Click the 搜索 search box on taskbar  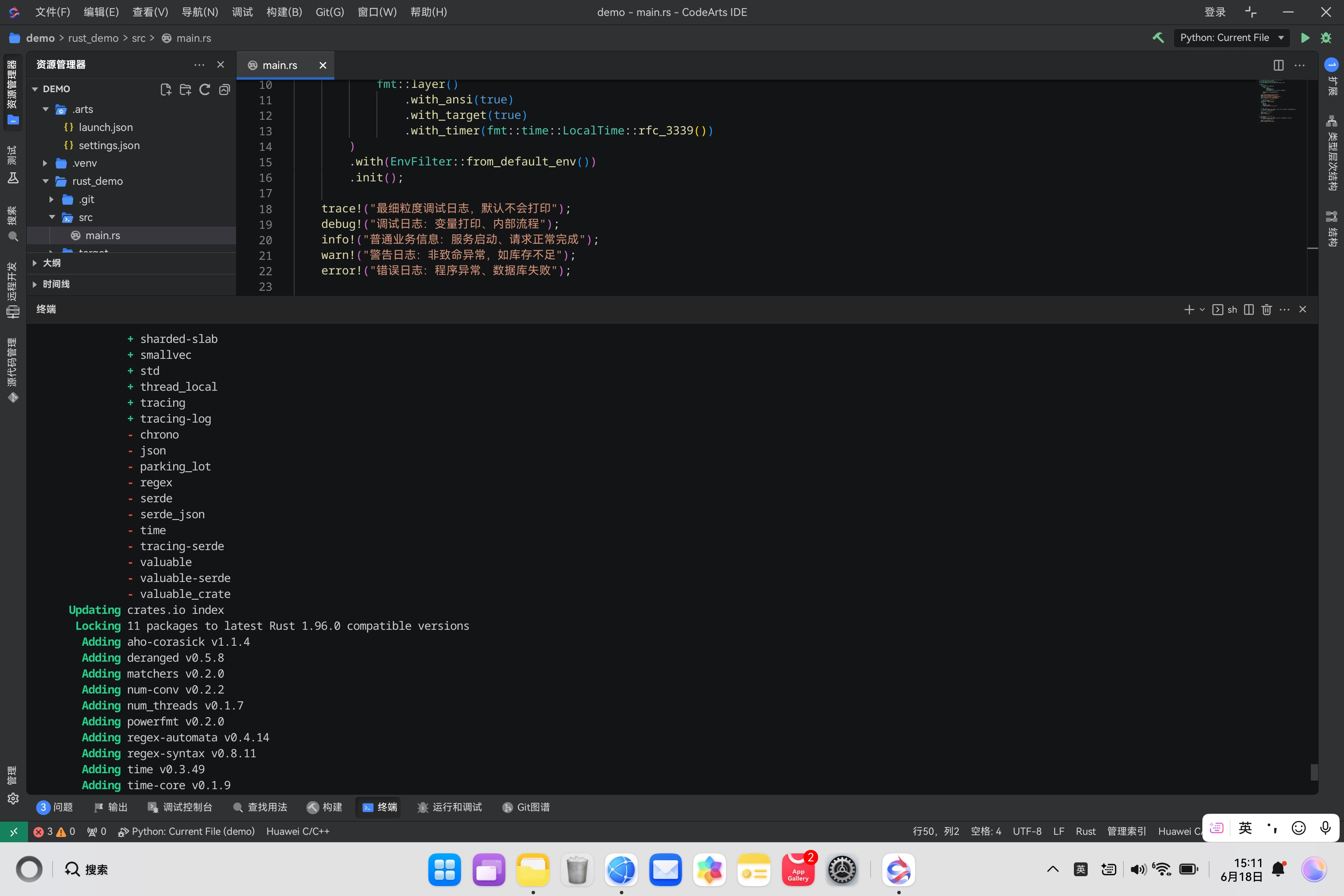coord(87,869)
